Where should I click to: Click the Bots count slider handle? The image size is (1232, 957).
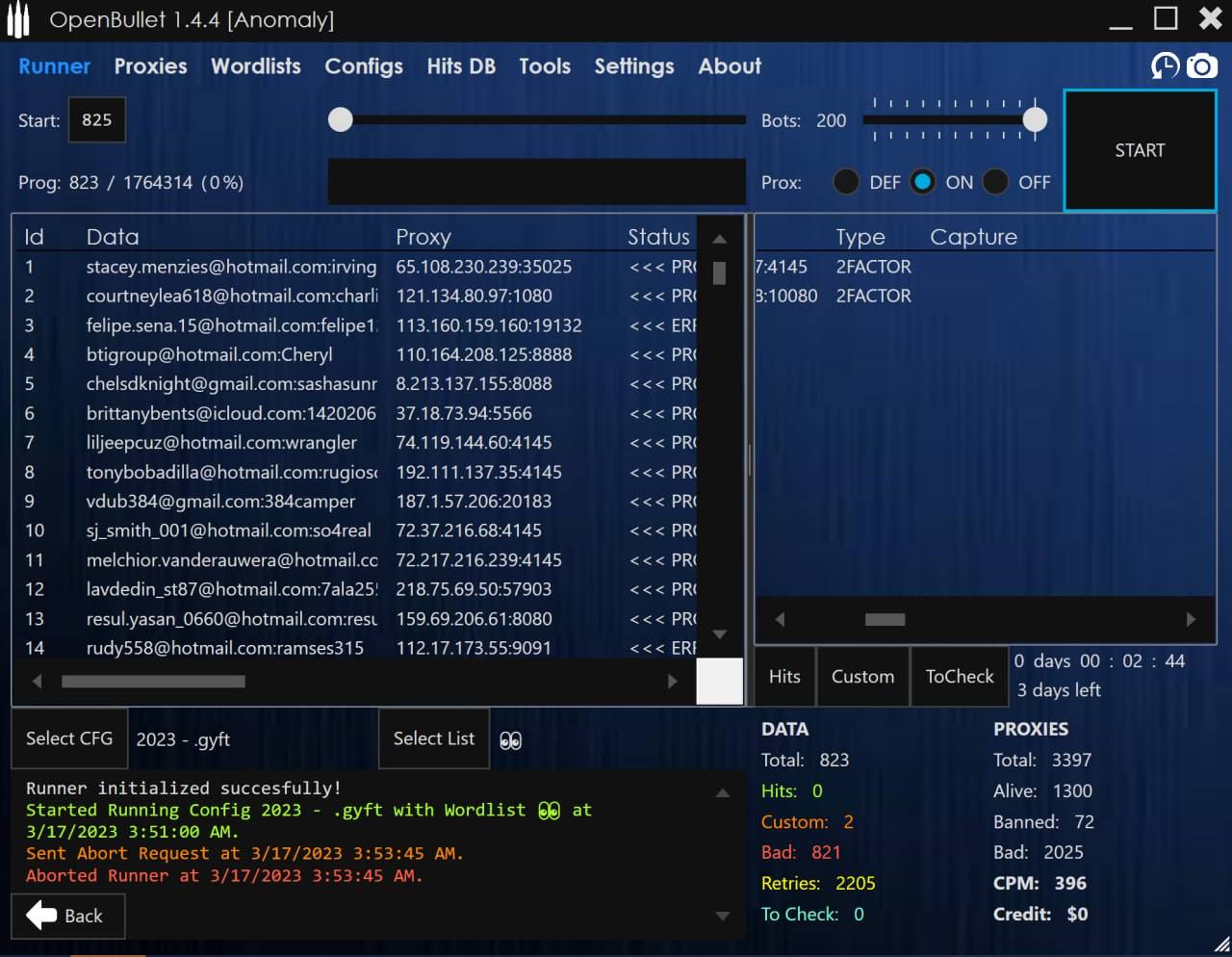1035,119
